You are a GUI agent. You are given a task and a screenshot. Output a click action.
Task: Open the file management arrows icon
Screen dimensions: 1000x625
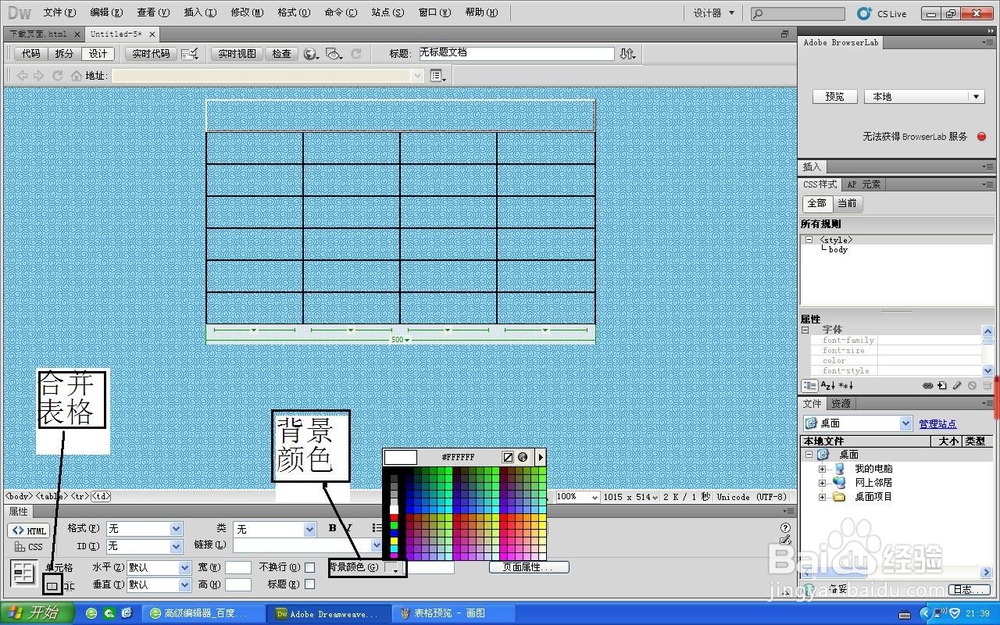628,54
